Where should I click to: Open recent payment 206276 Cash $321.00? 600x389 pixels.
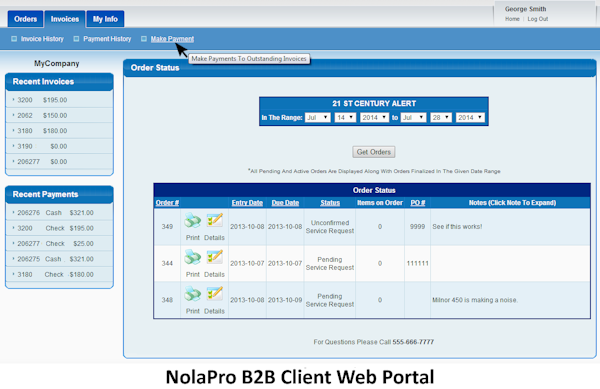click(x=59, y=213)
